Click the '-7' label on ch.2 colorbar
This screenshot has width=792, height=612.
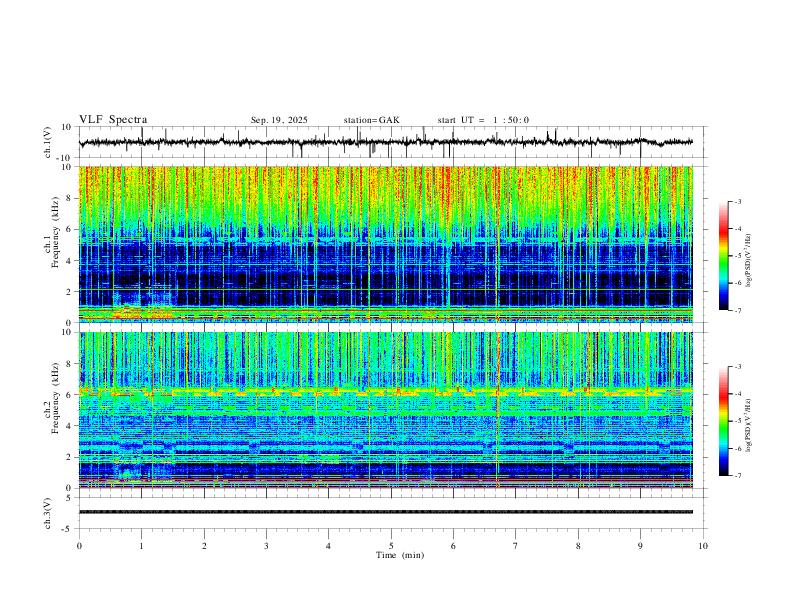[738, 476]
